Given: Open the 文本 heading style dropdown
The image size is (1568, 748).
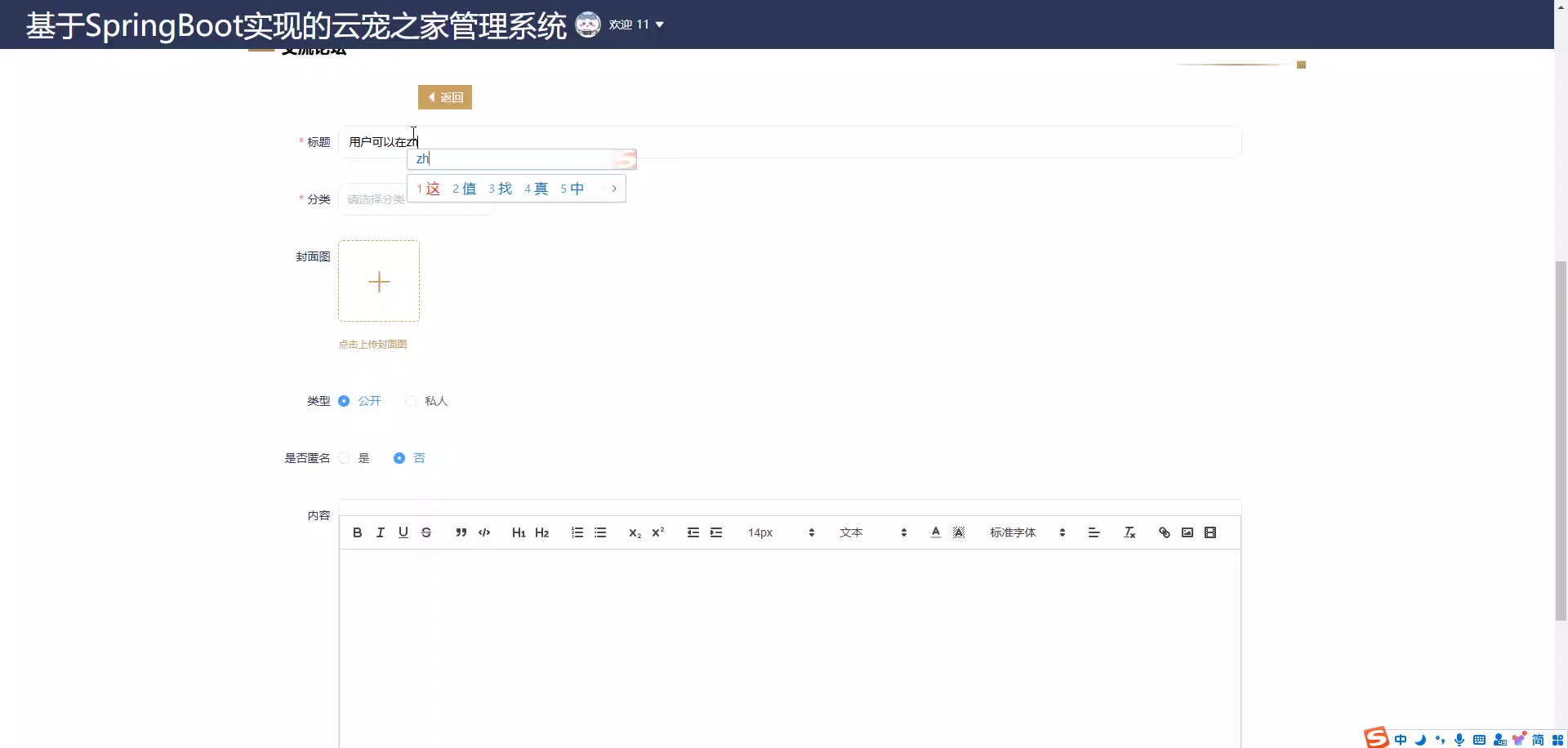Looking at the screenshot, I should point(873,532).
